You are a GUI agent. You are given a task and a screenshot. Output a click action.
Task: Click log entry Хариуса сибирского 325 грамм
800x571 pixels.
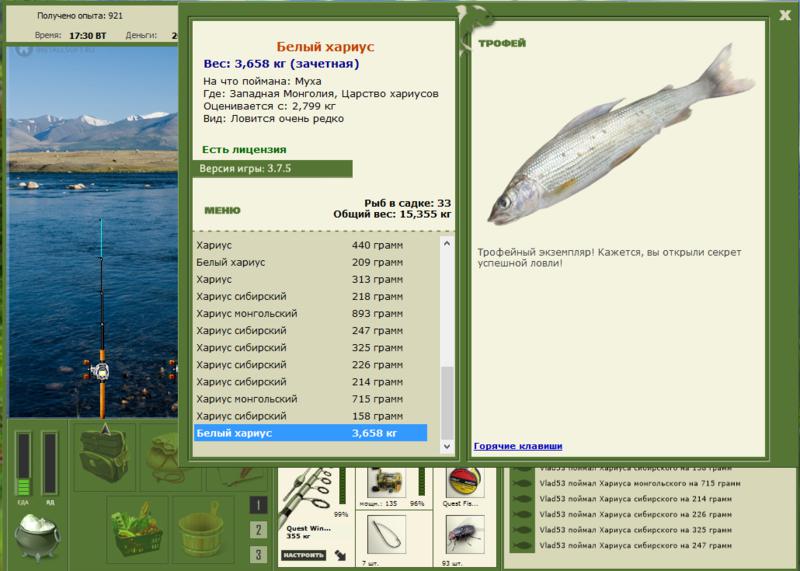pyautogui.click(x=636, y=530)
